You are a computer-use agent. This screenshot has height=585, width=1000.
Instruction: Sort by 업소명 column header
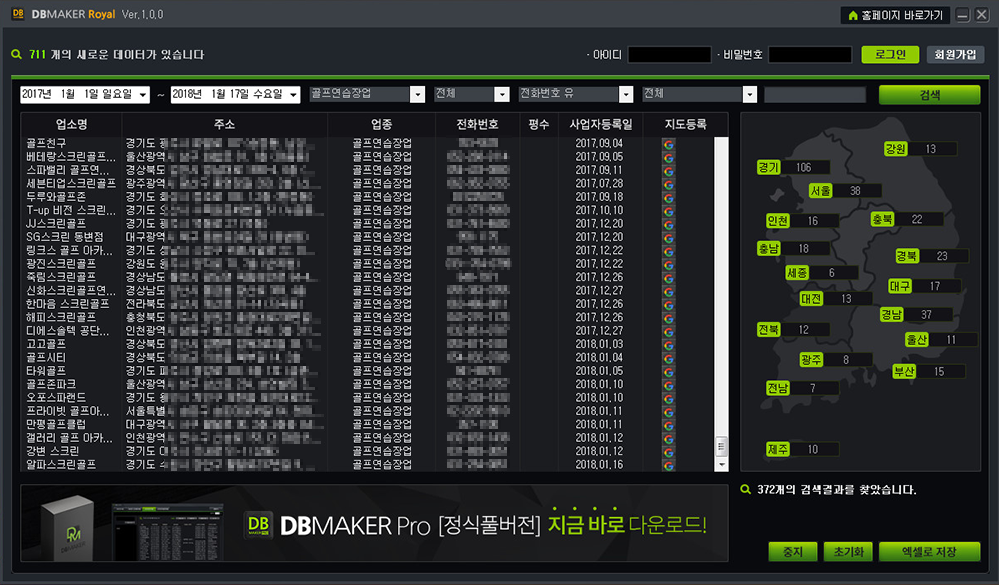[x=71, y=124]
